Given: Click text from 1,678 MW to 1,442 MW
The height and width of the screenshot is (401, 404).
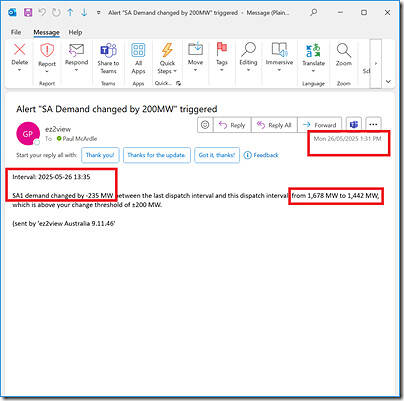Looking at the screenshot, I should point(335,196).
